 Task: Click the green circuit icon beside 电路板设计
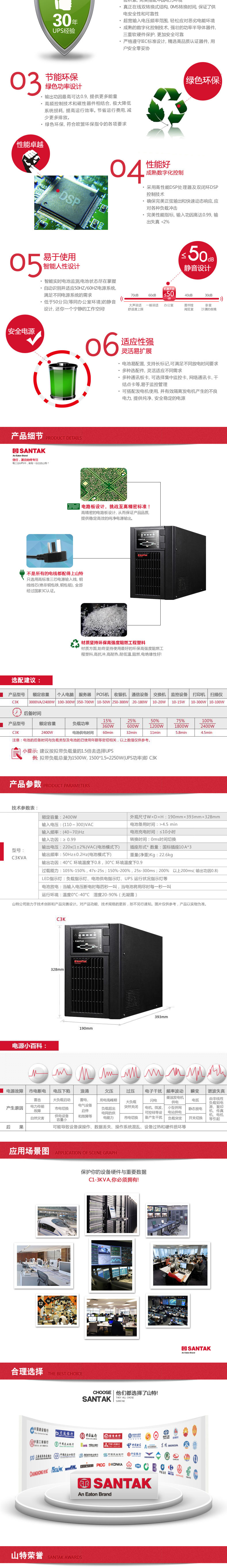(x=74, y=506)
